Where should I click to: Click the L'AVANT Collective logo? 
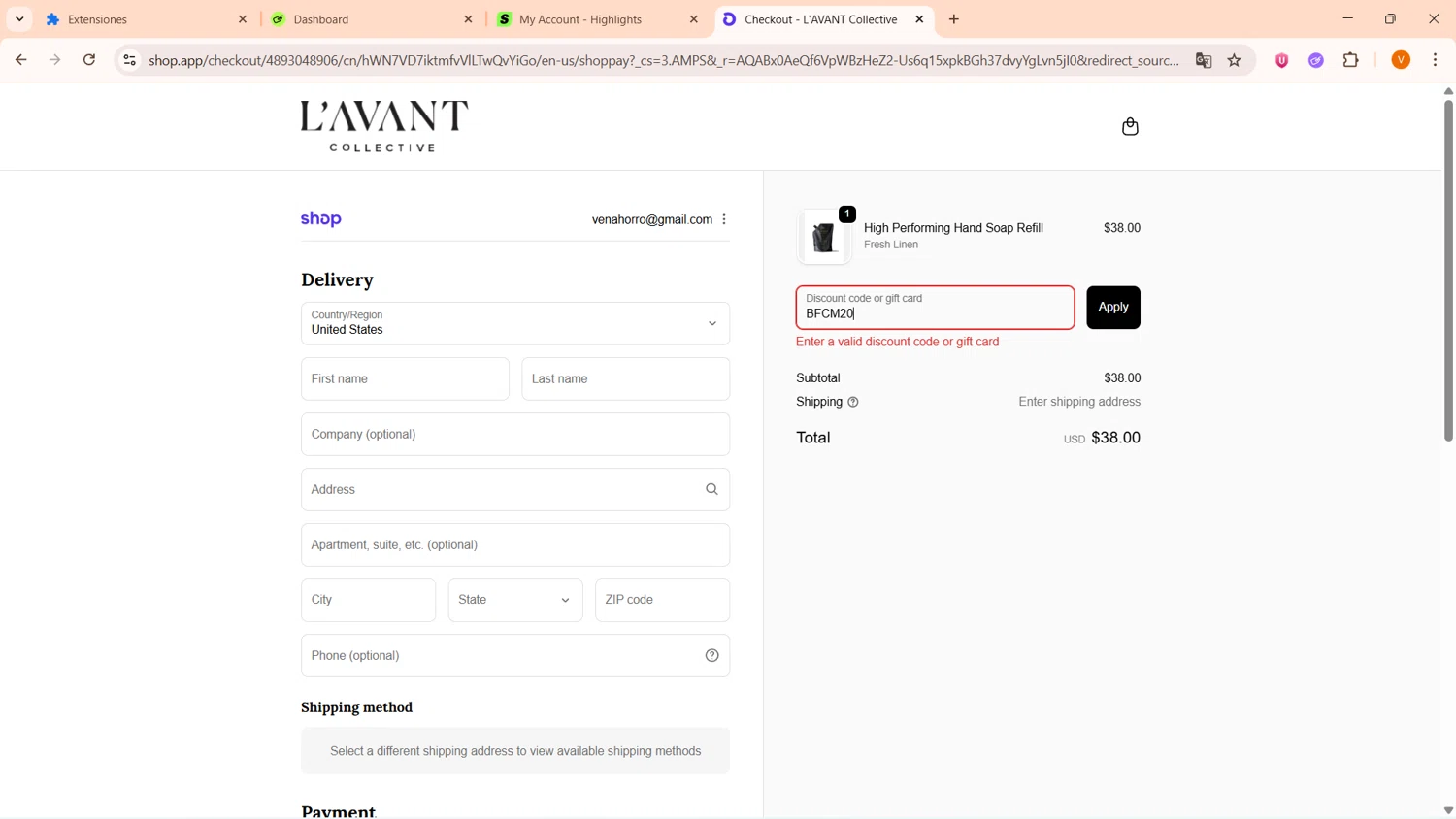coord(384,126)
